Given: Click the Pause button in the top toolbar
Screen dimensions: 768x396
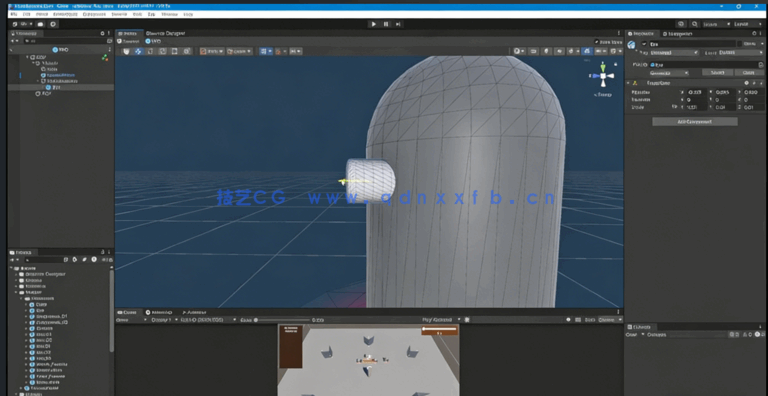Looking at the screenshot, I should (x=386, y=24).
